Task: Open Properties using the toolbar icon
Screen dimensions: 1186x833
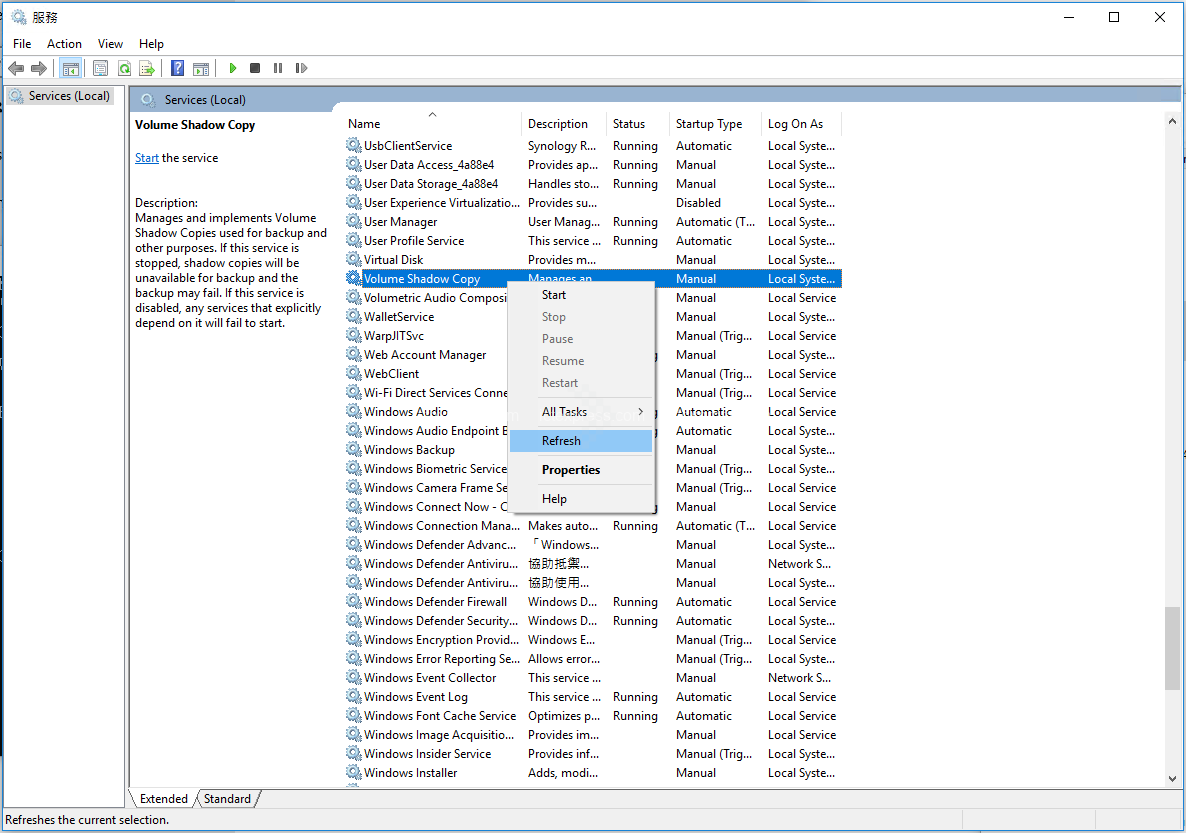Action: tap(100, 68)
